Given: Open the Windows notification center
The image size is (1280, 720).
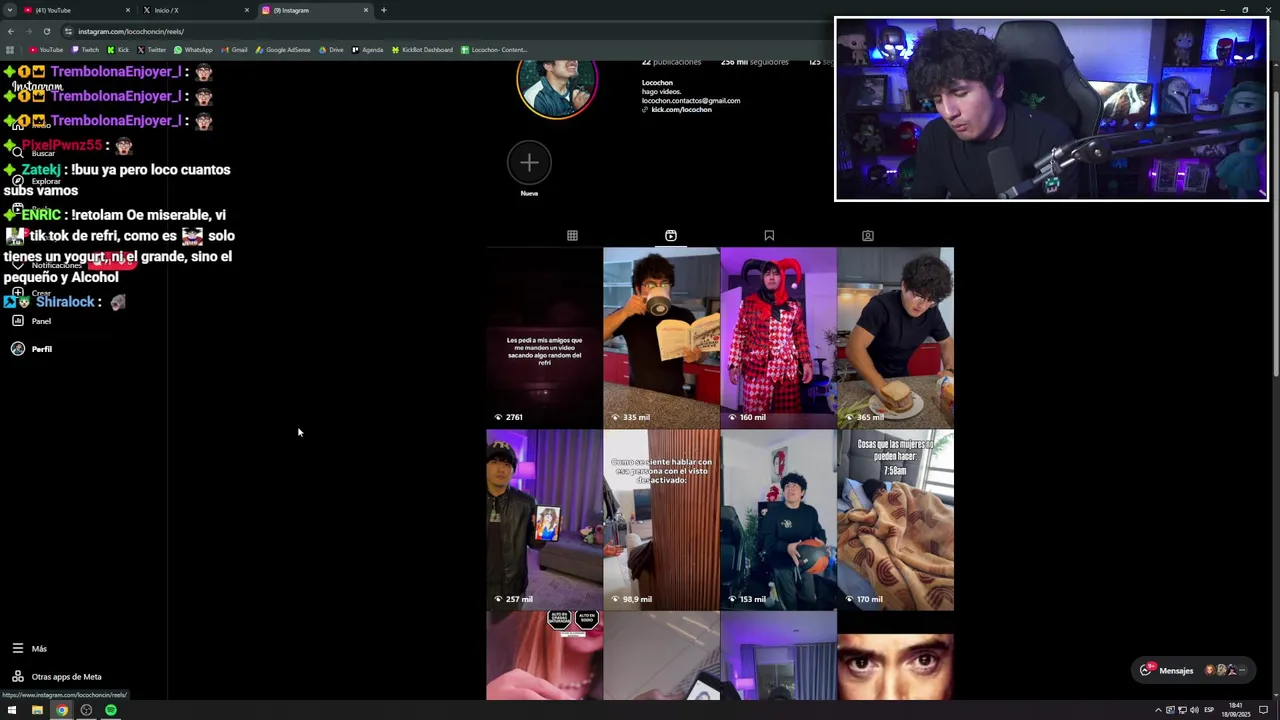Looking at the screenshot, I should pyautogui.click(x=1263, y=710).
